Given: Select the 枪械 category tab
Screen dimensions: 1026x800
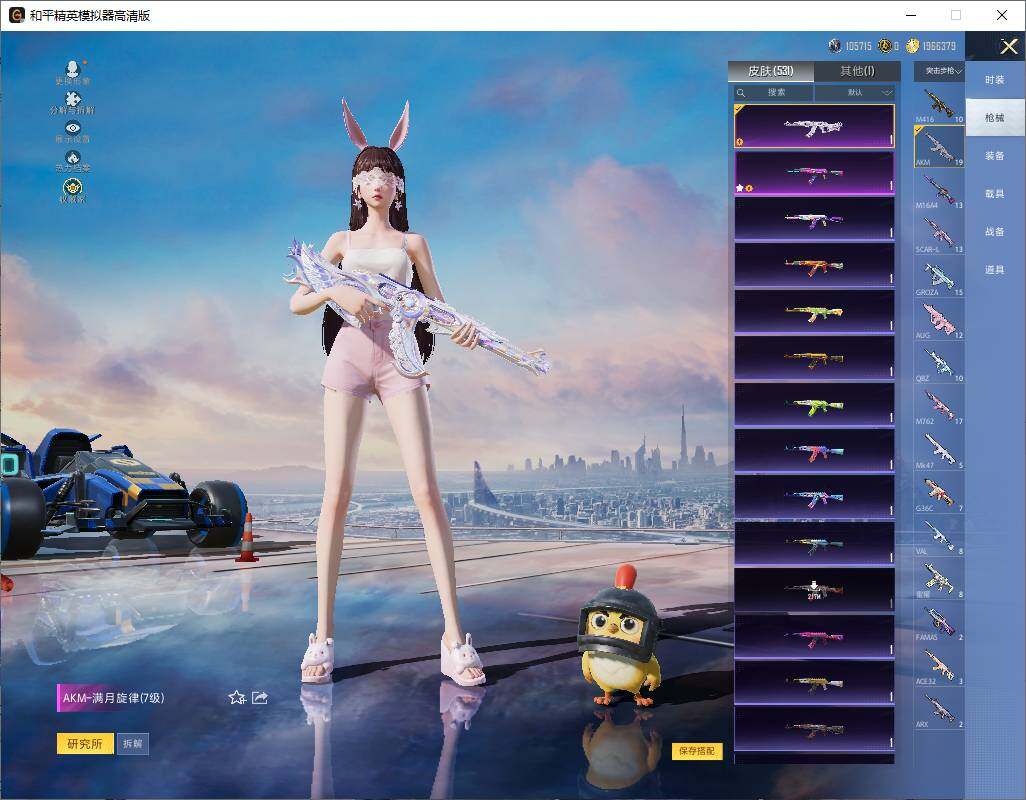Looking at the screenshot, I should tap(995, 118).
